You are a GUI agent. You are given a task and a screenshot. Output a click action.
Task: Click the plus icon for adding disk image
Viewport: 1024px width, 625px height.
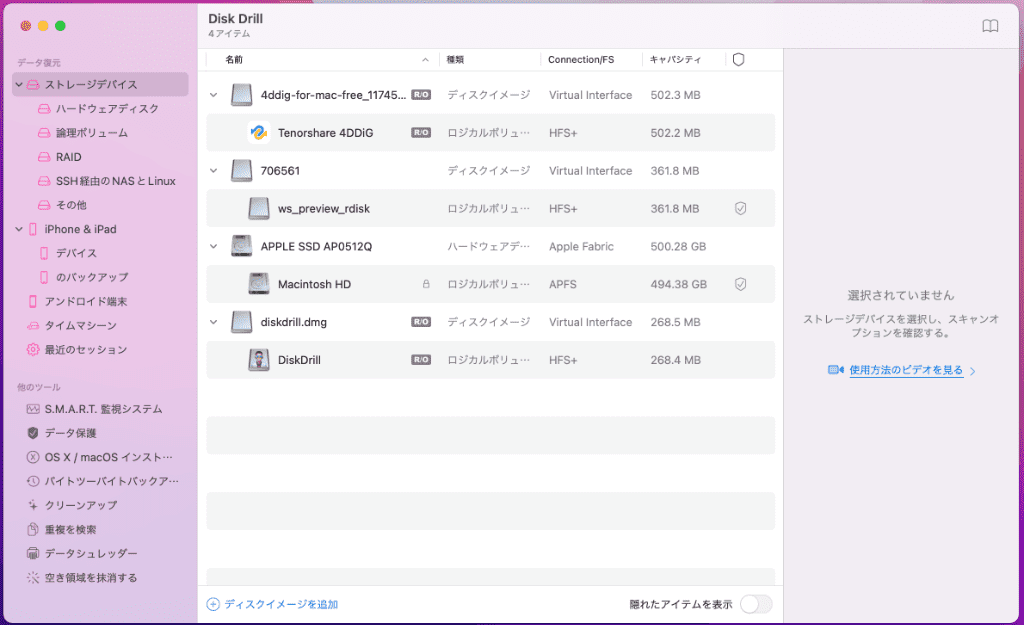tap(213, 604)
